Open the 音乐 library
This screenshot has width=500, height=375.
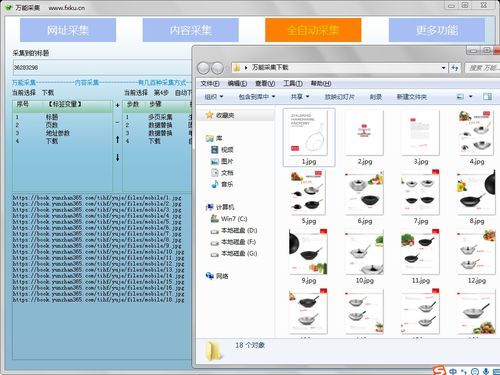(222, 184)
